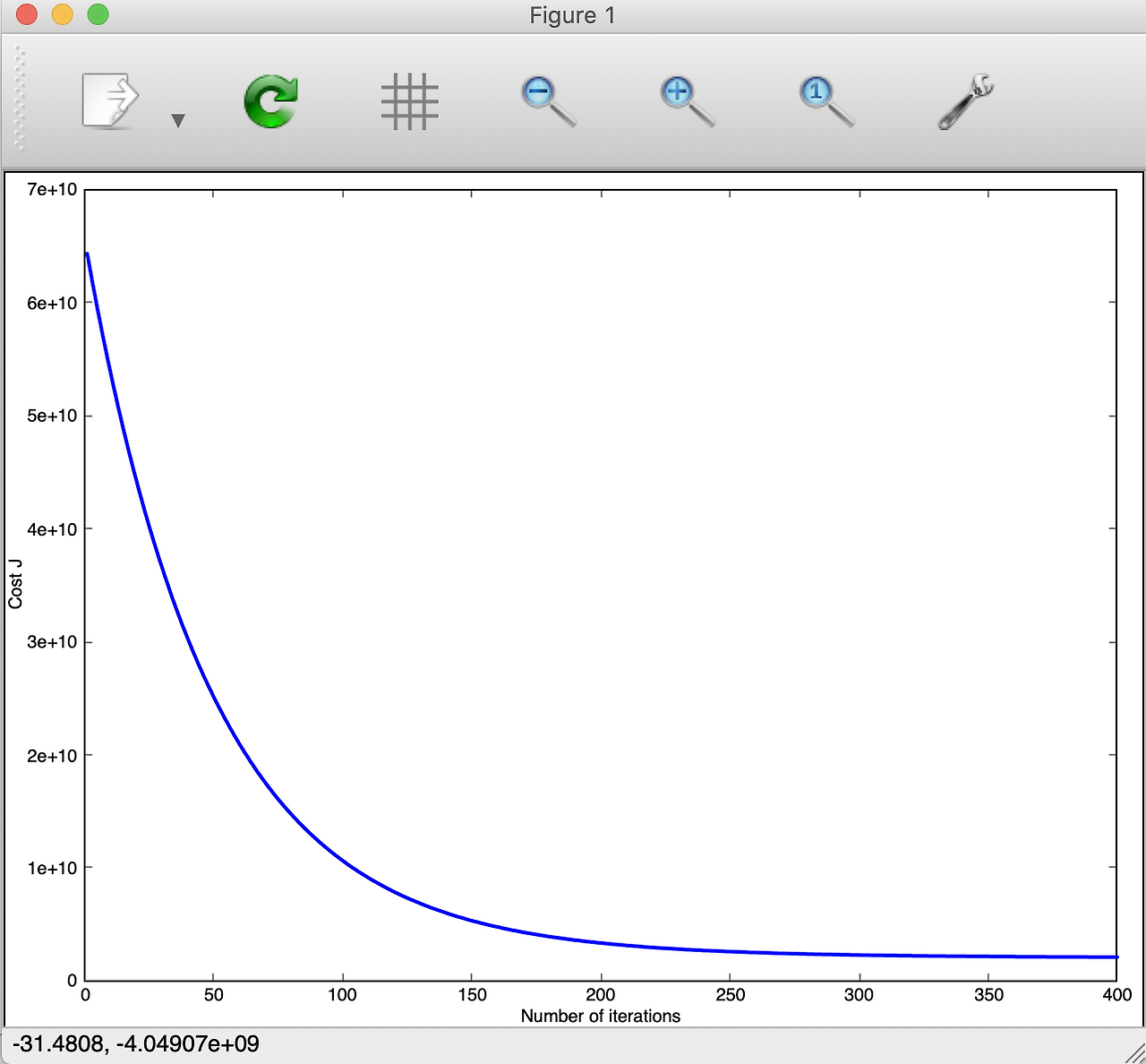Click the window resize grip corner
The image size is (1146, 1064).
click(1134, 1053)
